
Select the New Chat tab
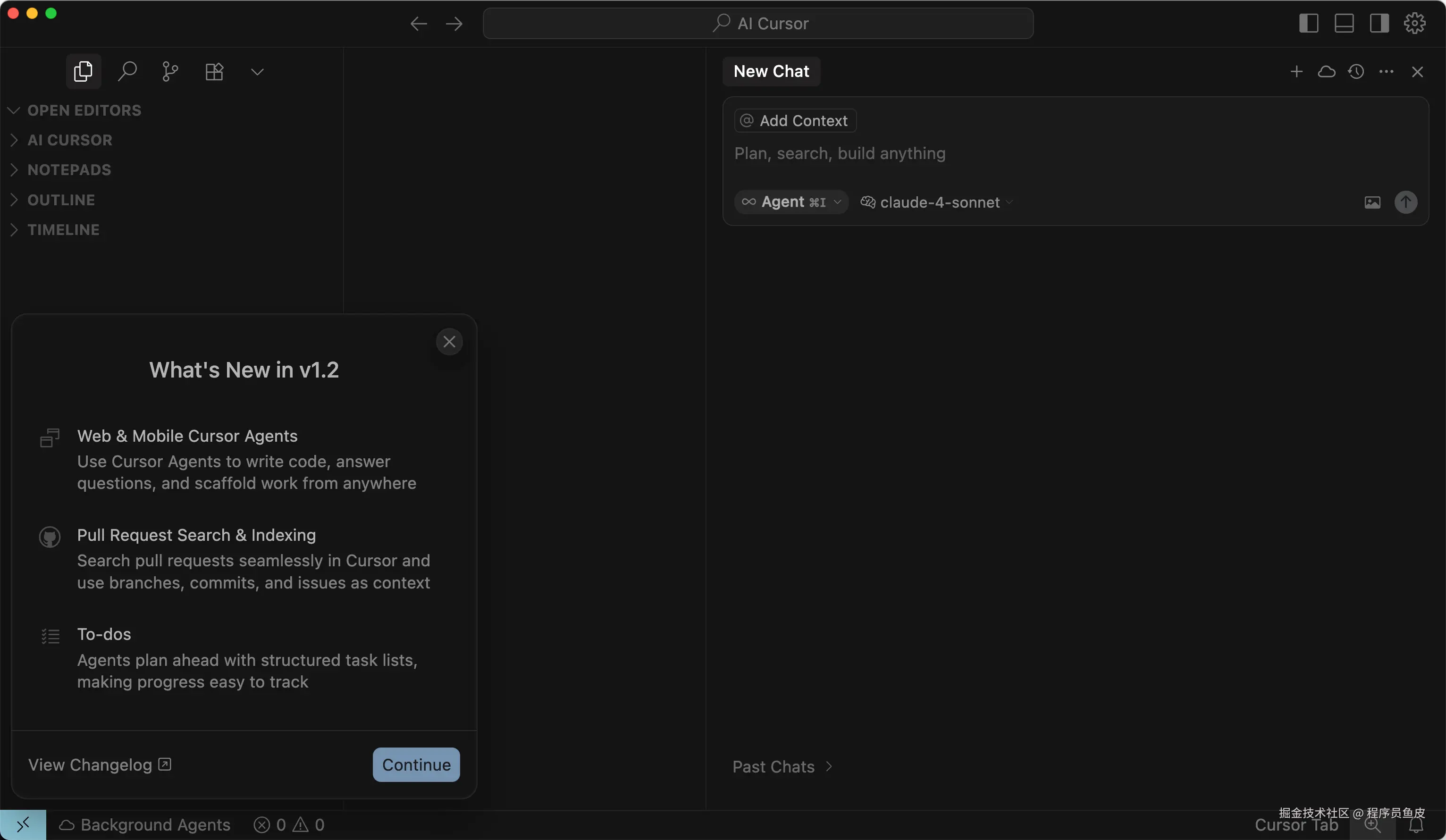pos(771,71)
